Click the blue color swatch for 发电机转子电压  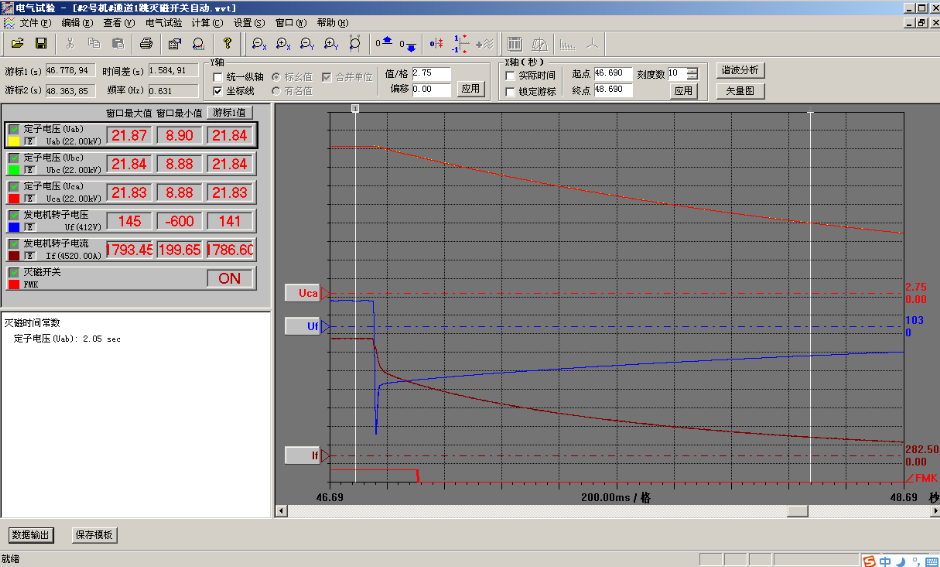coord(14,226)
